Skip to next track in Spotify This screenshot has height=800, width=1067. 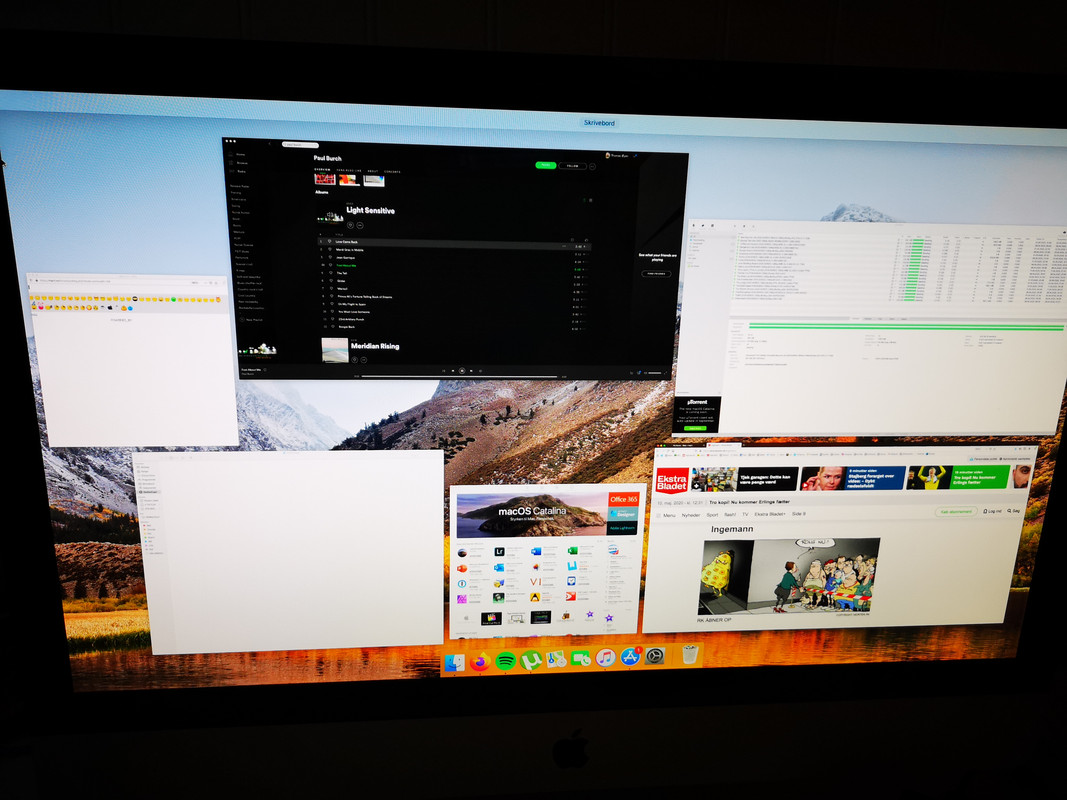point(471,371)
